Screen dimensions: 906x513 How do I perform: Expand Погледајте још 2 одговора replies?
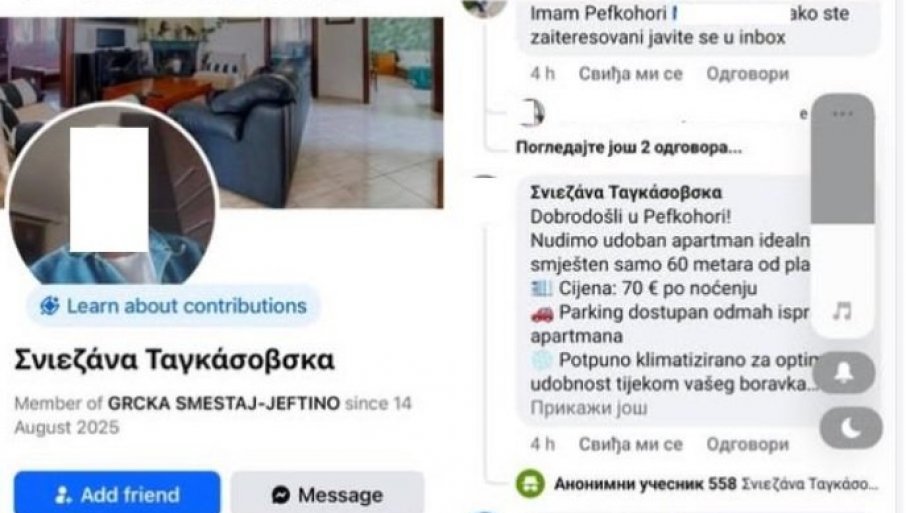click(629, 147)
